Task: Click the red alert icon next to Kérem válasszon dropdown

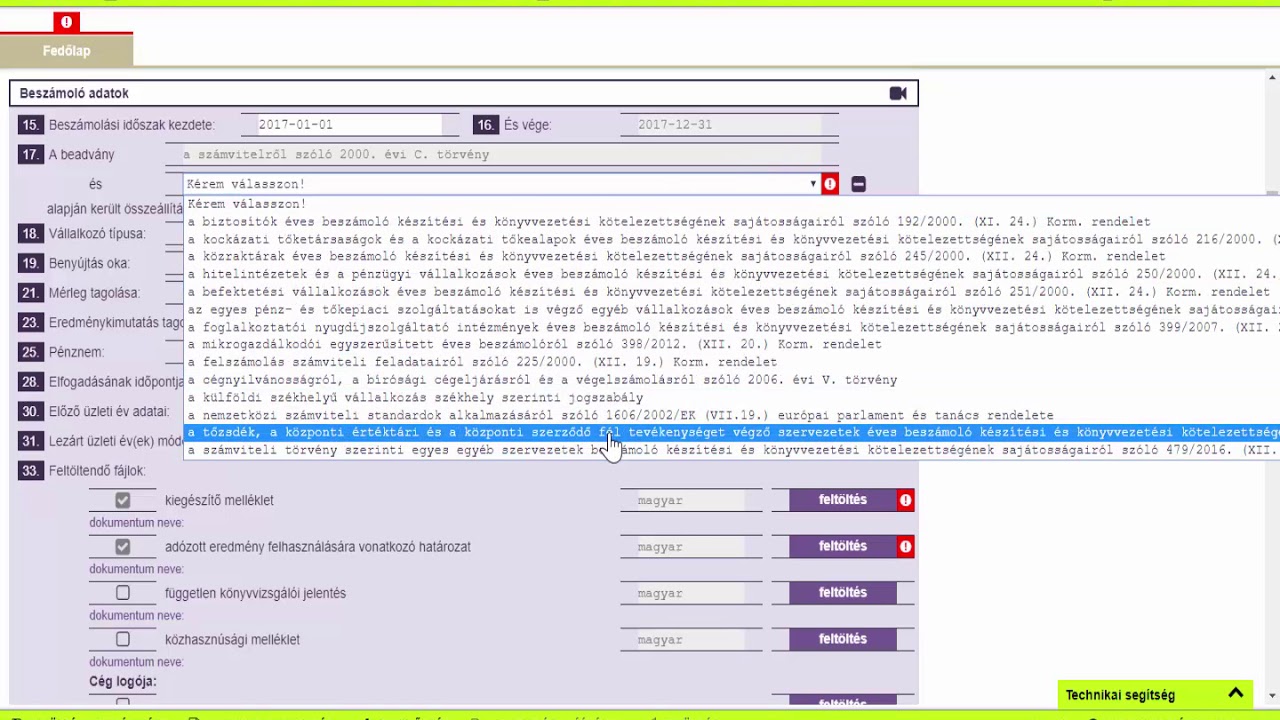Action: point(830,184)
